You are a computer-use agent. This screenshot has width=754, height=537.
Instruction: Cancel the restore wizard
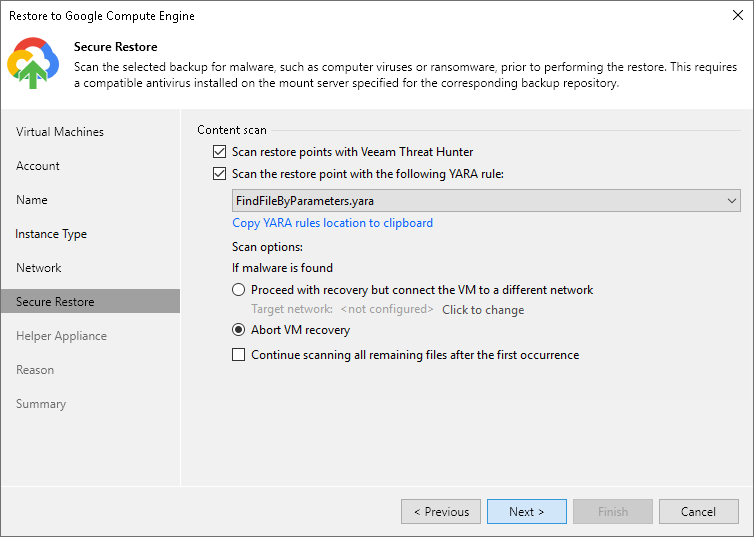point(699,512)
